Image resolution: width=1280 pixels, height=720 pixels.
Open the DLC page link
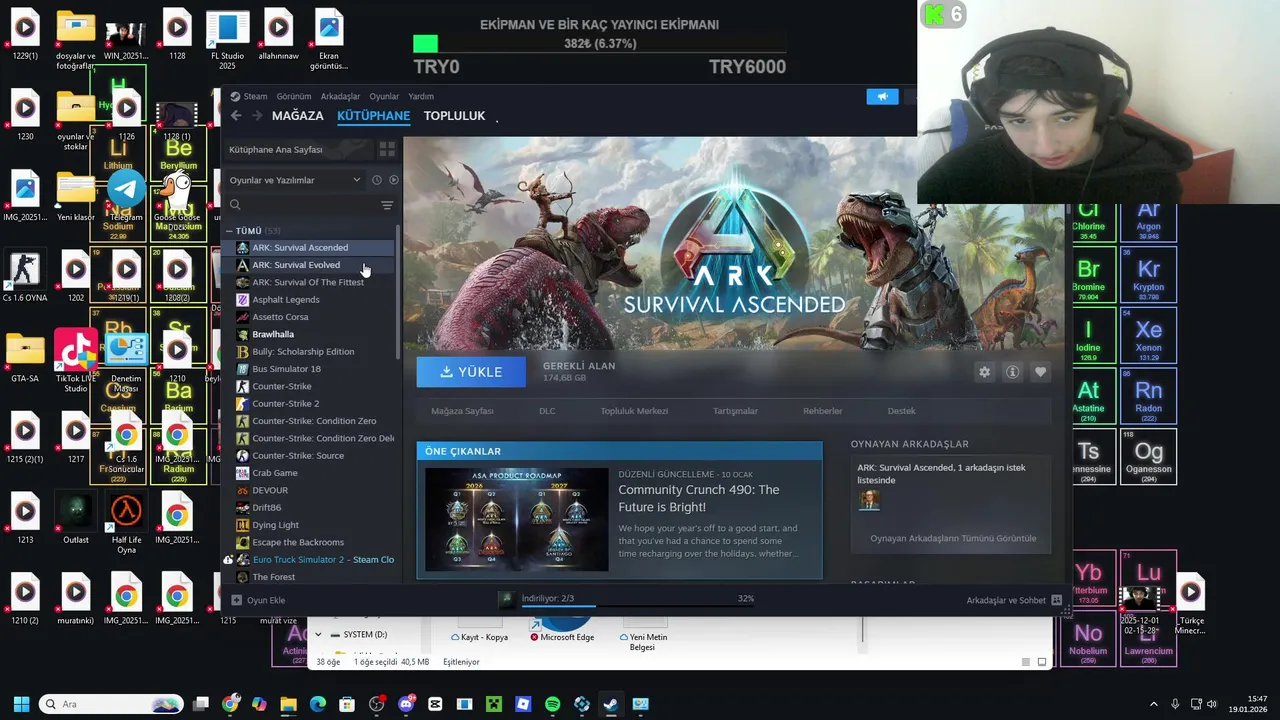pos(547,411)
